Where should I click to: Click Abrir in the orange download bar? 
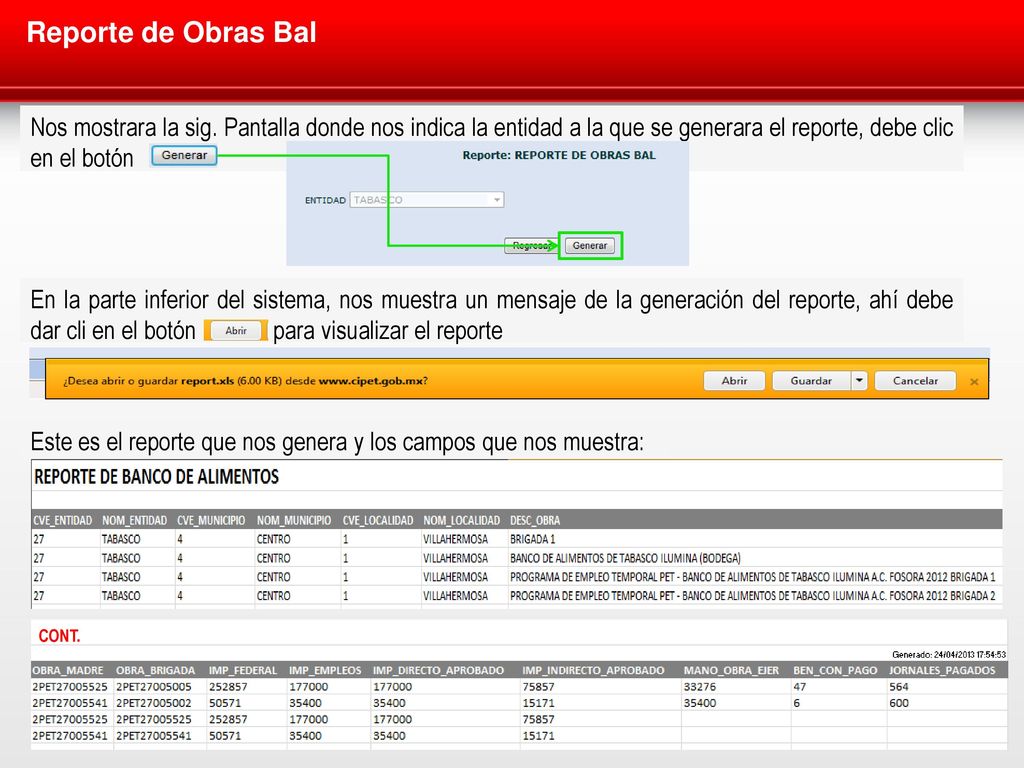[x=734, y=381]
